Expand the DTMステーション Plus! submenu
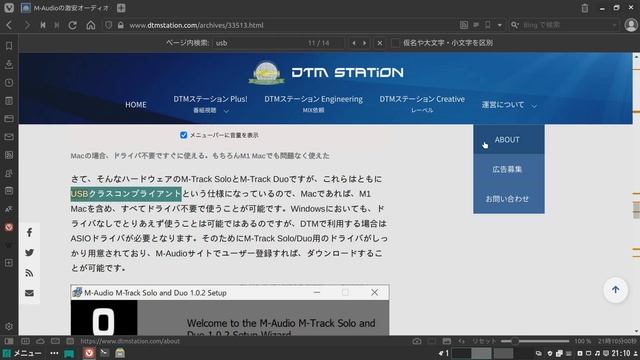This screenshot has height=360, width=640. pyautogui.click(x=226, y=111)
